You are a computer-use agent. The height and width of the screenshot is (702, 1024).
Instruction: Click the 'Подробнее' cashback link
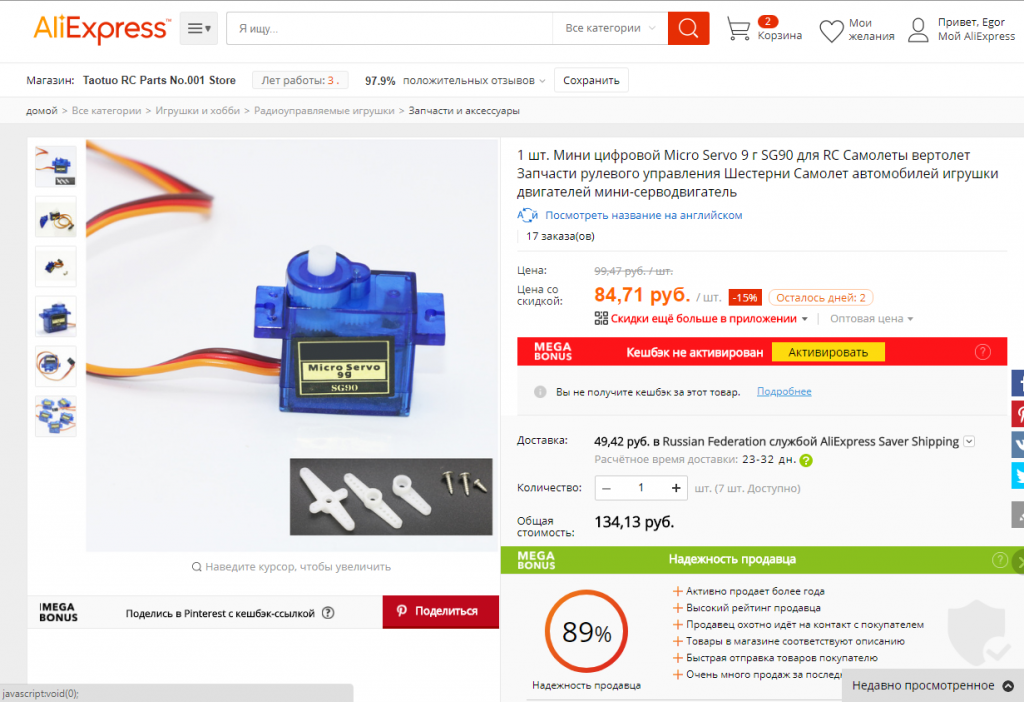(x=784, y=391)
